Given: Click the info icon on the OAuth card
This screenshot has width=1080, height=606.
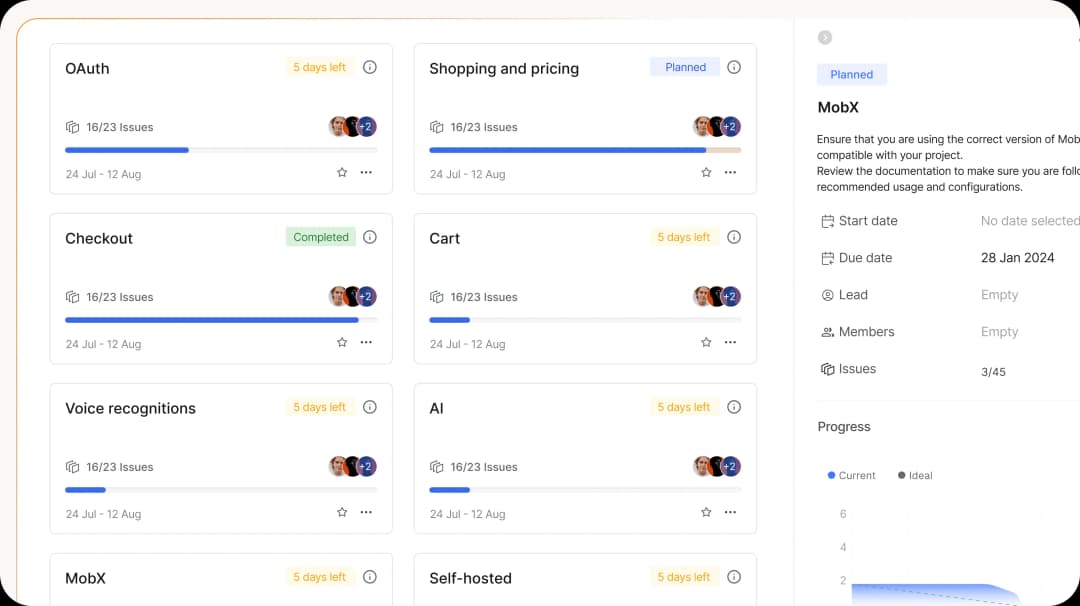Looking at the screenshot, I should pos(370,67).
